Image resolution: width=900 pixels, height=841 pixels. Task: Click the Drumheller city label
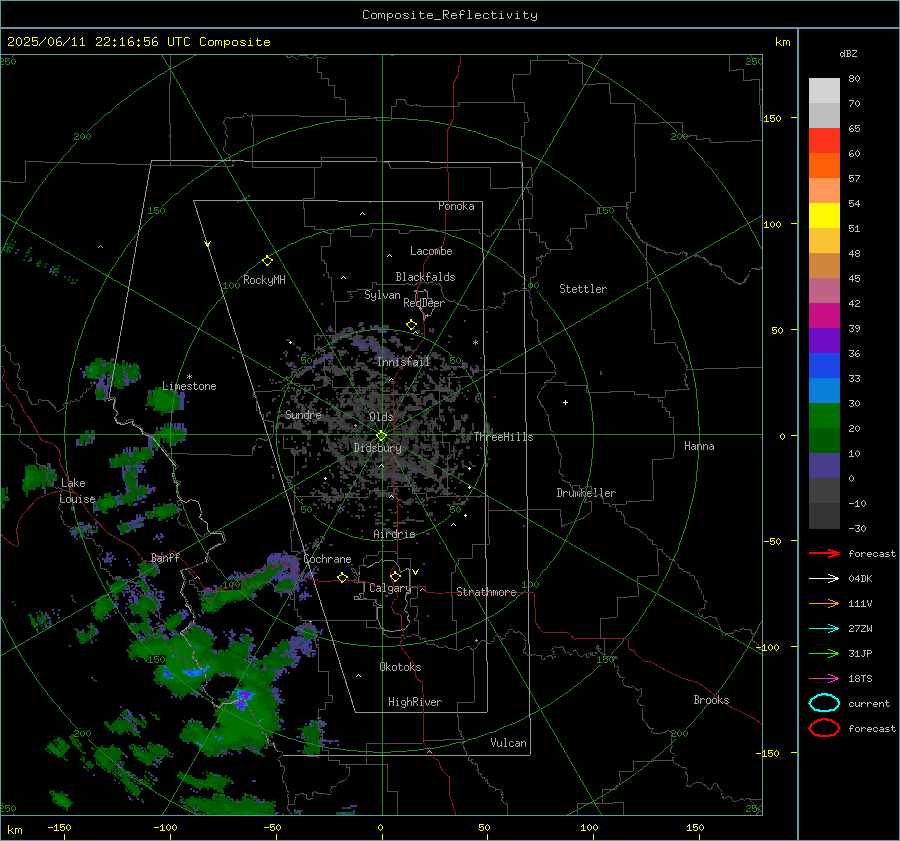[586, 493]
